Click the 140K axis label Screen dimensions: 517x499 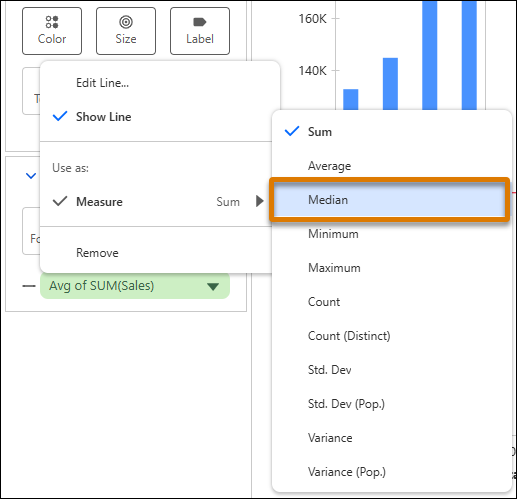click(x=312, y=71)
